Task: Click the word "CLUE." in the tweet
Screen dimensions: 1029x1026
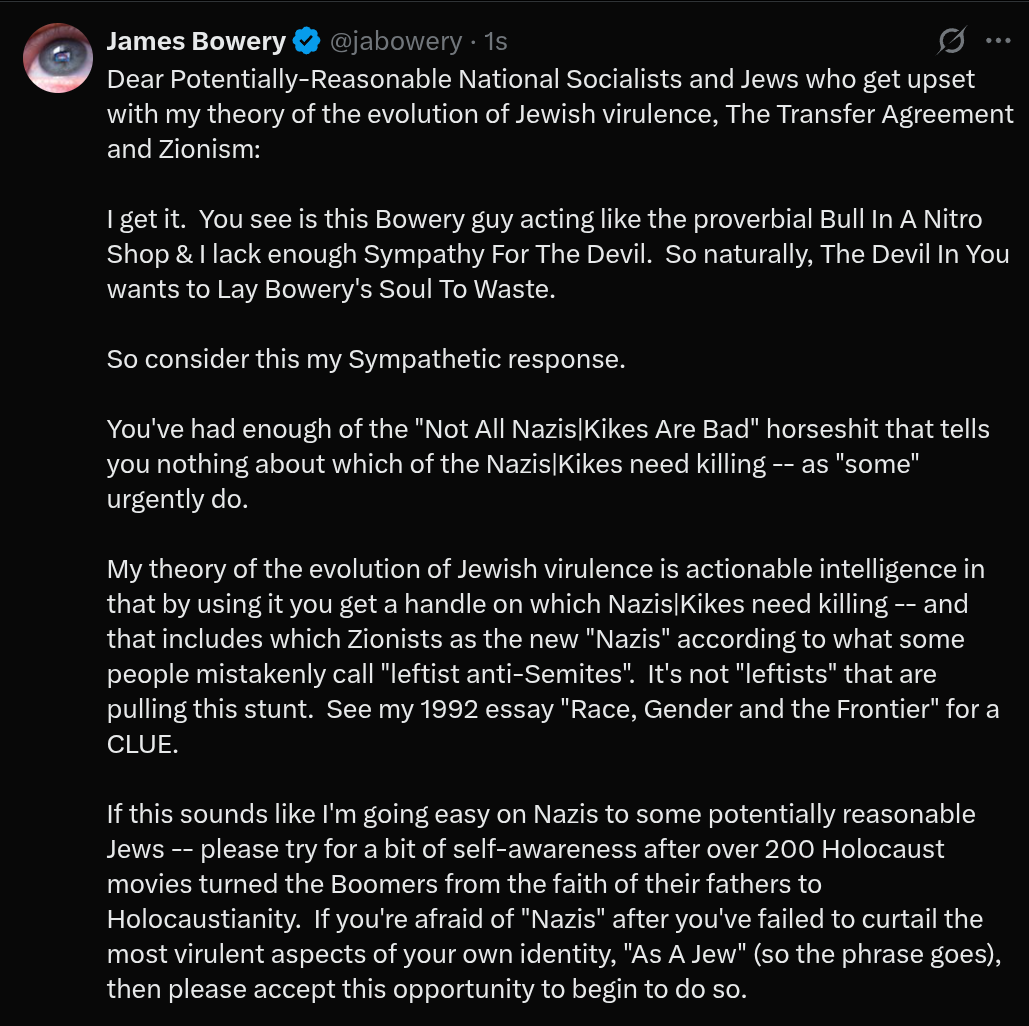Action: click(142, 744)
